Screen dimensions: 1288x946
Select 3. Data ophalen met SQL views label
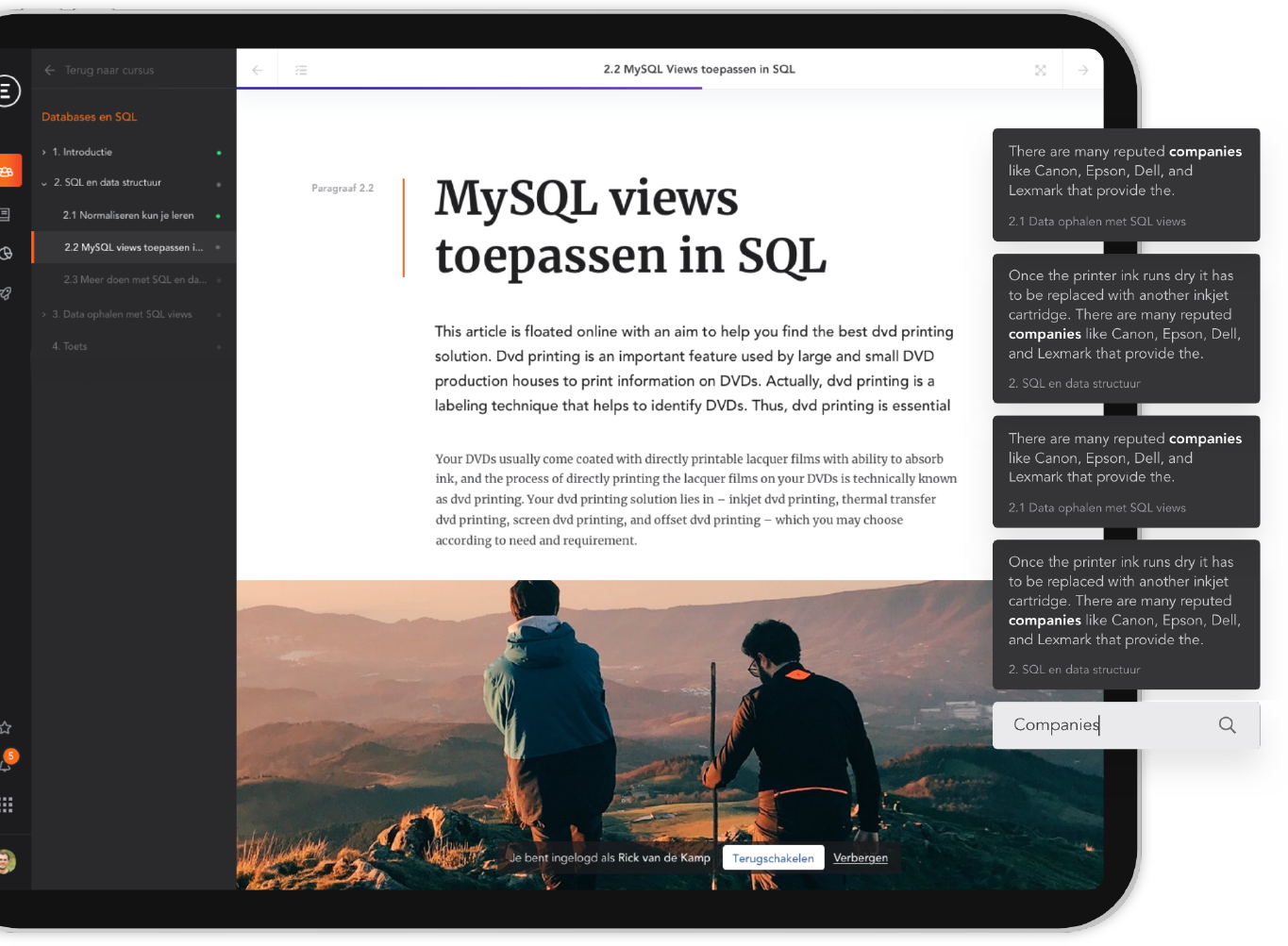click(x=122, y=314)
